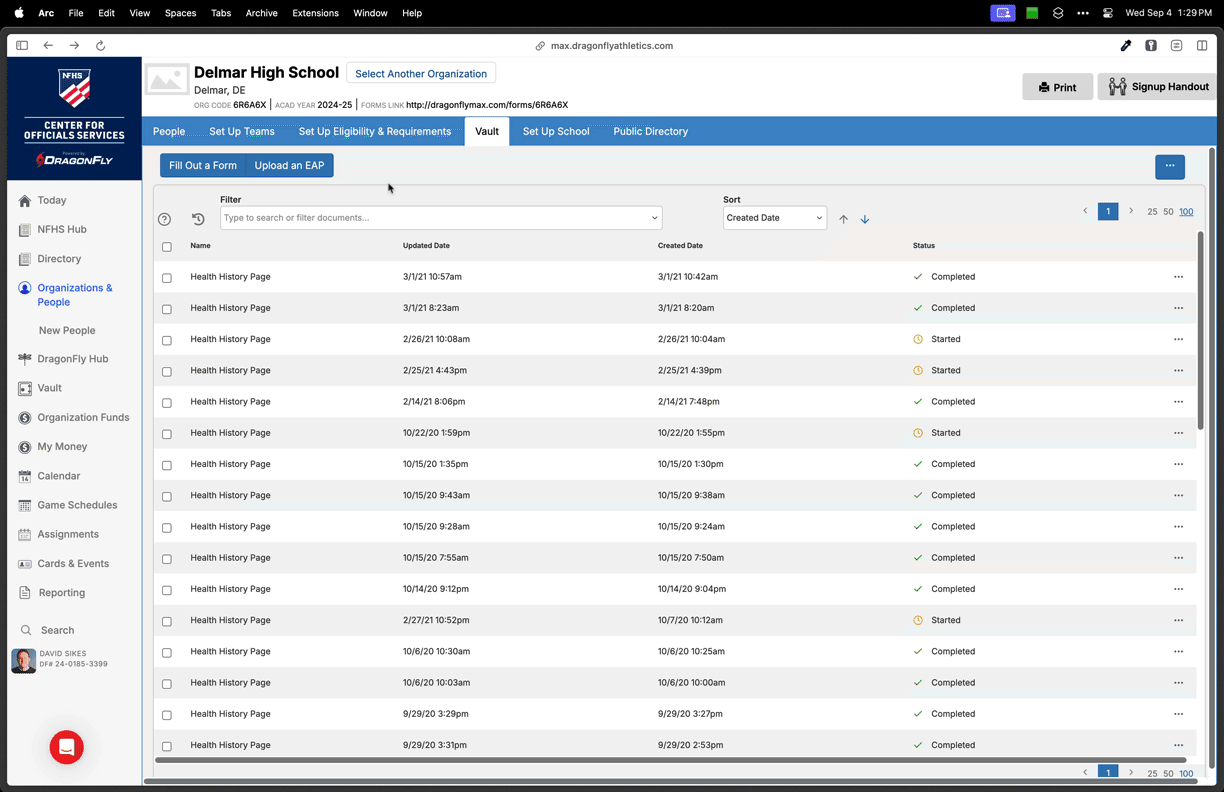Open the blue three-dot actions menu
Viewport: 1224px width, 792px height.
coord(1169,166)
